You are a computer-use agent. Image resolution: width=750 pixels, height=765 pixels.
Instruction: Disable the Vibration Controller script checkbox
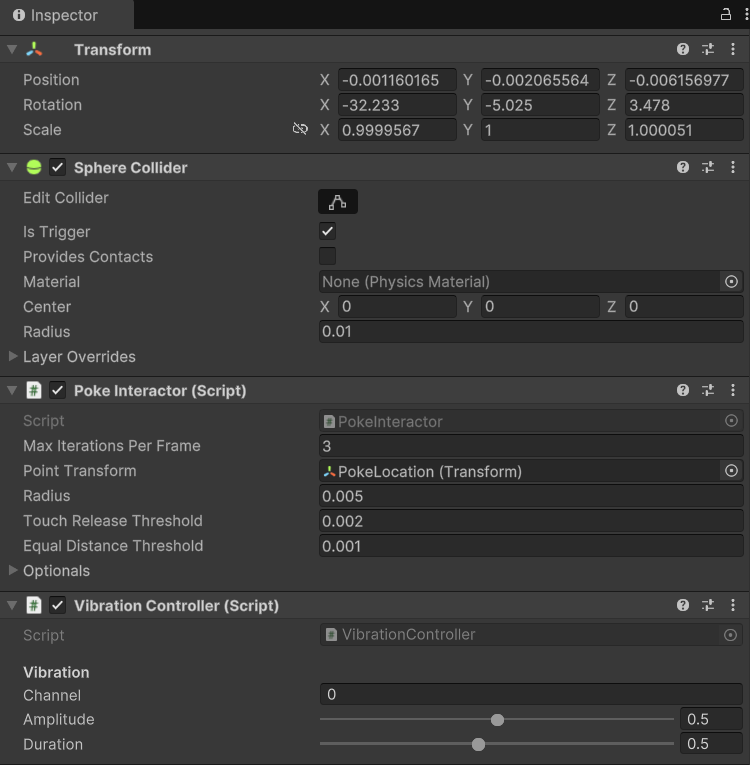pos(58,605)
